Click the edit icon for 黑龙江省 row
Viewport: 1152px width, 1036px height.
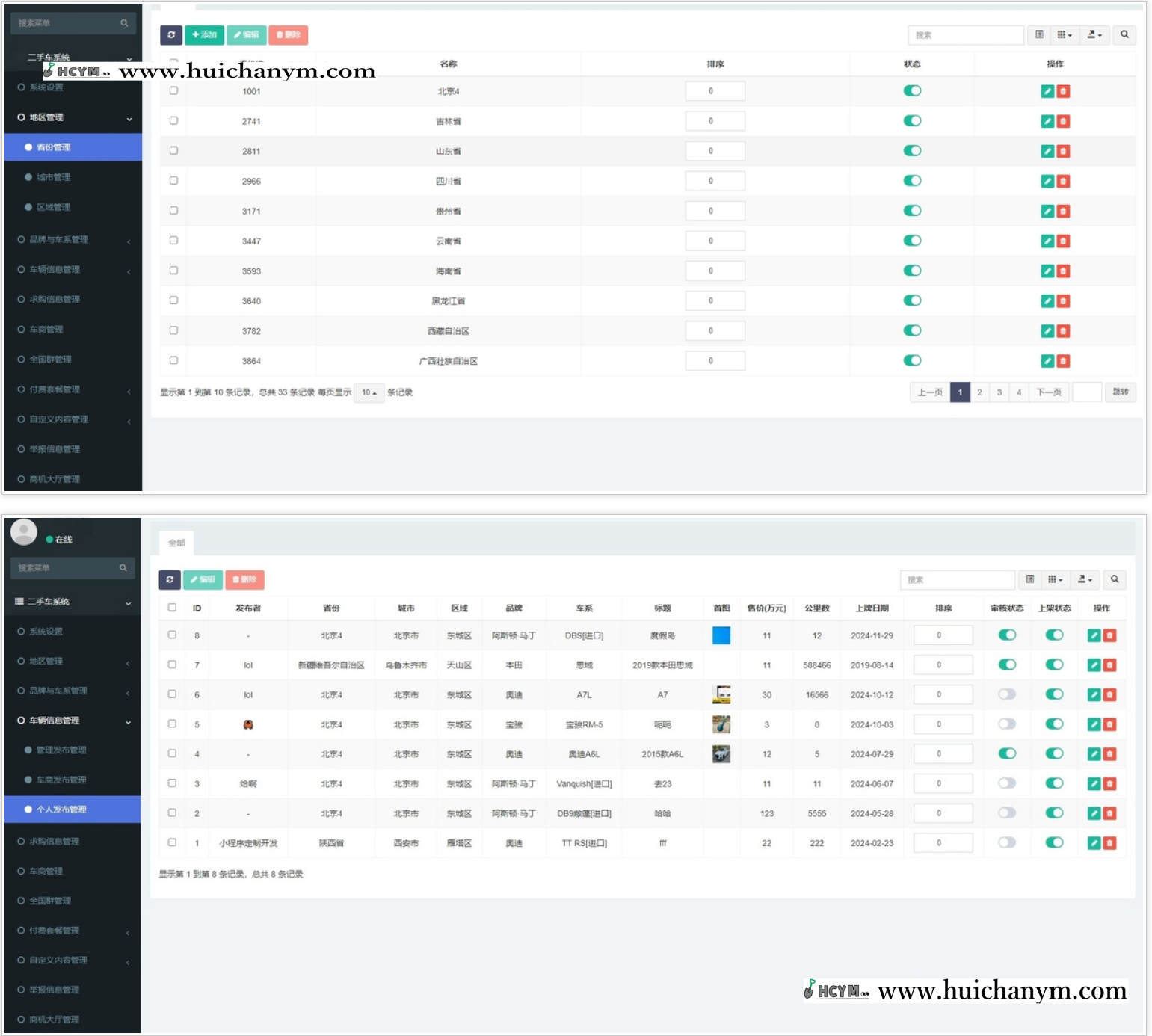1047,301
